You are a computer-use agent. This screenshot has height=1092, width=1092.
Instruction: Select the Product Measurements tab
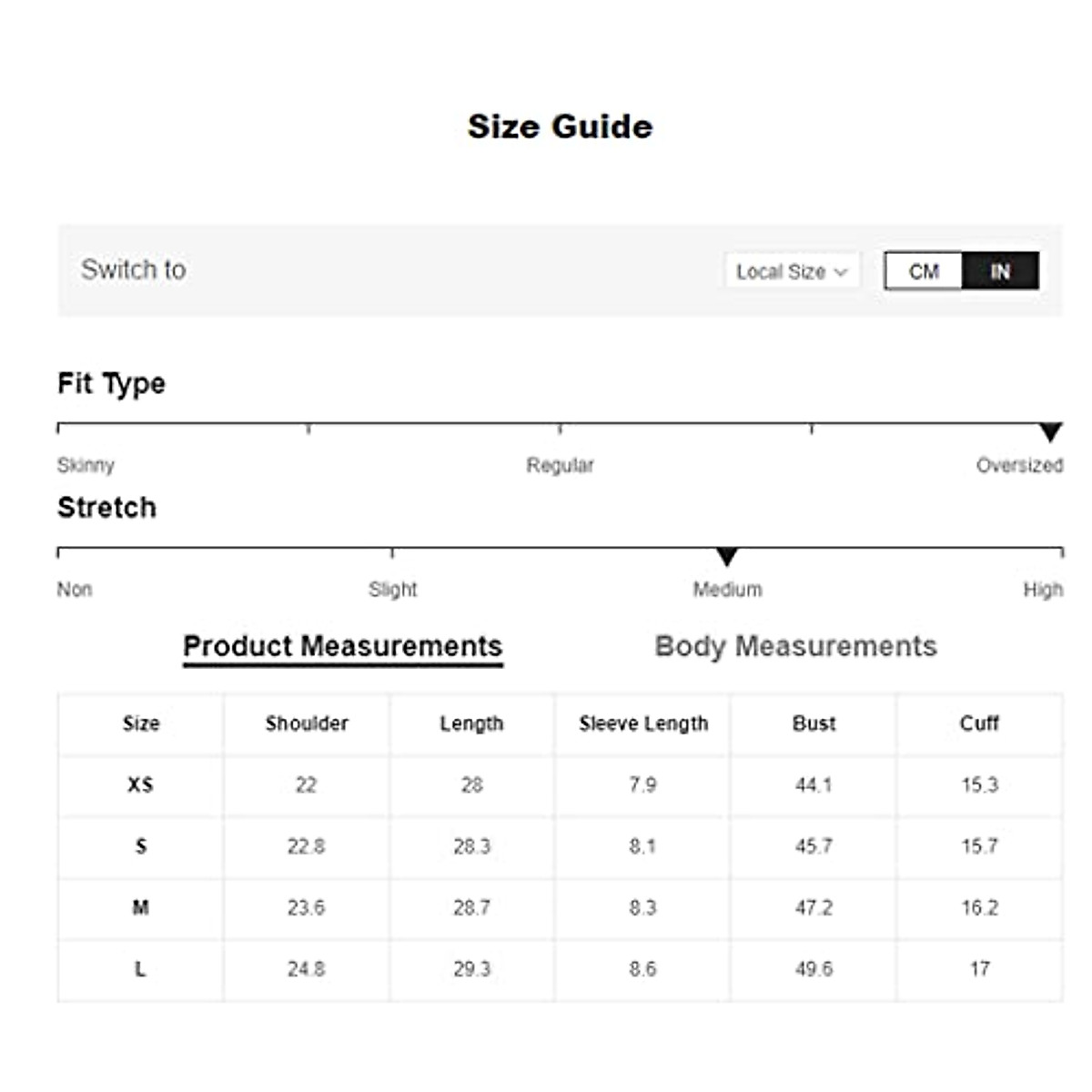342,646
